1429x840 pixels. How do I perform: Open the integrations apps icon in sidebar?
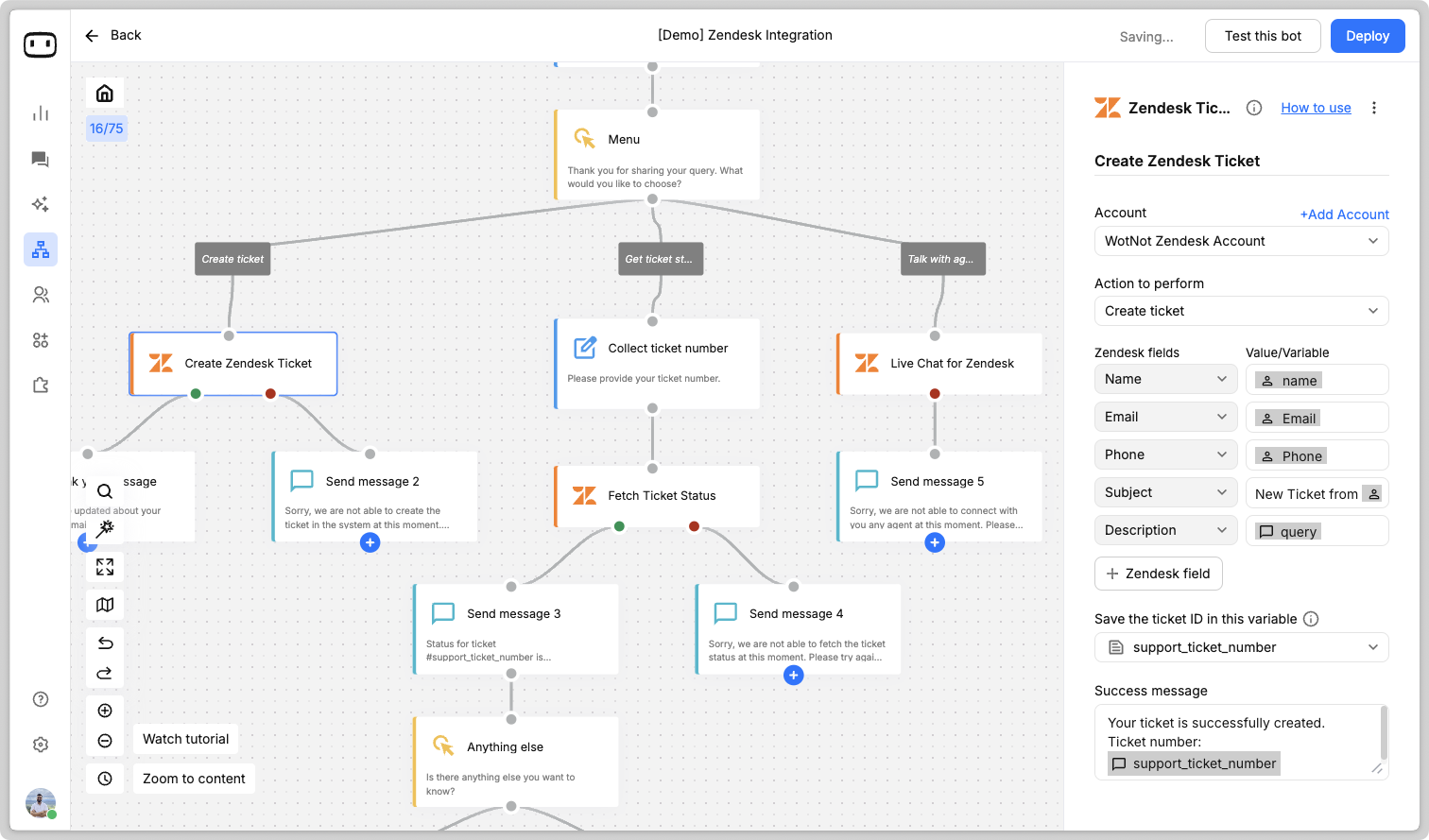[41, 340]
